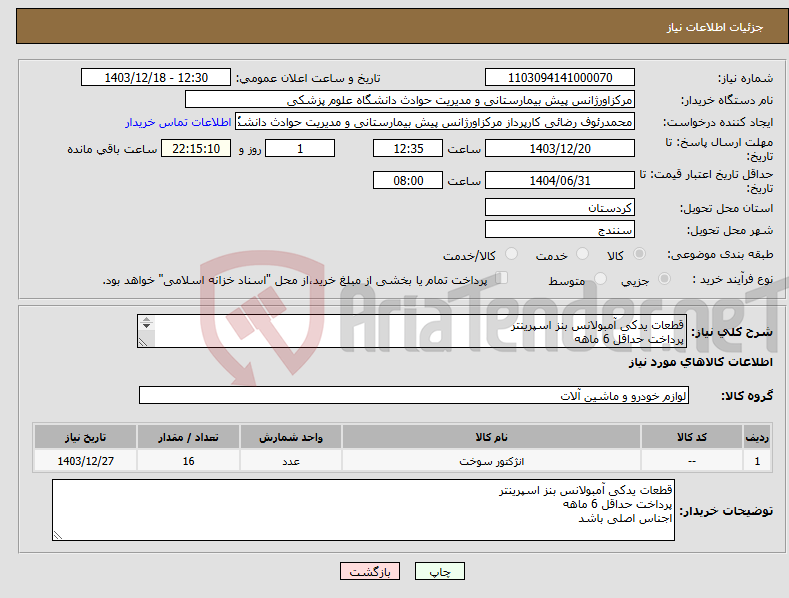Click the چاپ (print) button
789x598 pixels.
tap(439, 571)
